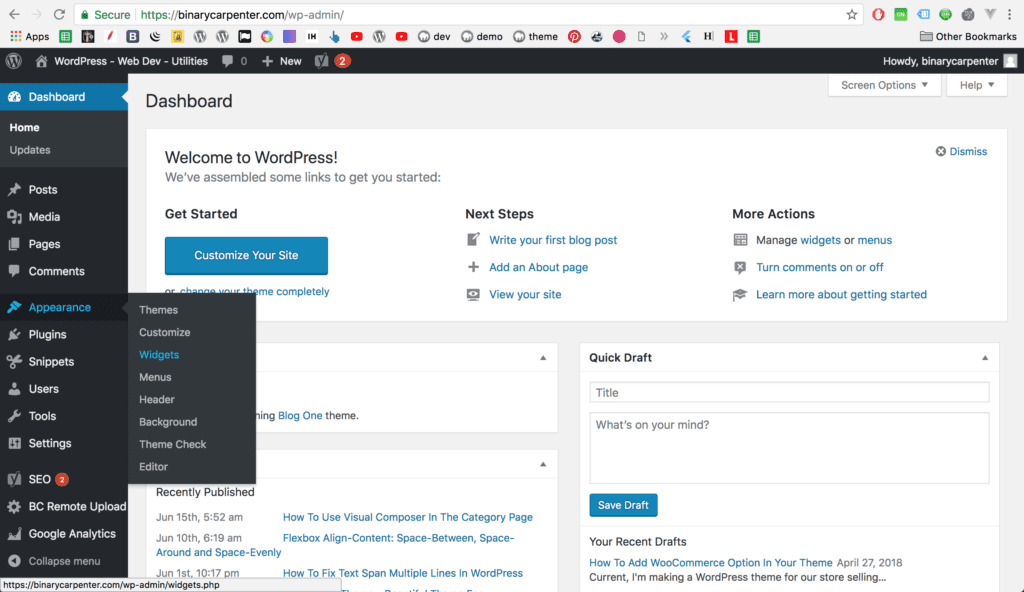Click the BC Remote Upload gear icon
The width and height of the screenshot is (1024, 592).
pyautogui.click(x=14, y=506)
